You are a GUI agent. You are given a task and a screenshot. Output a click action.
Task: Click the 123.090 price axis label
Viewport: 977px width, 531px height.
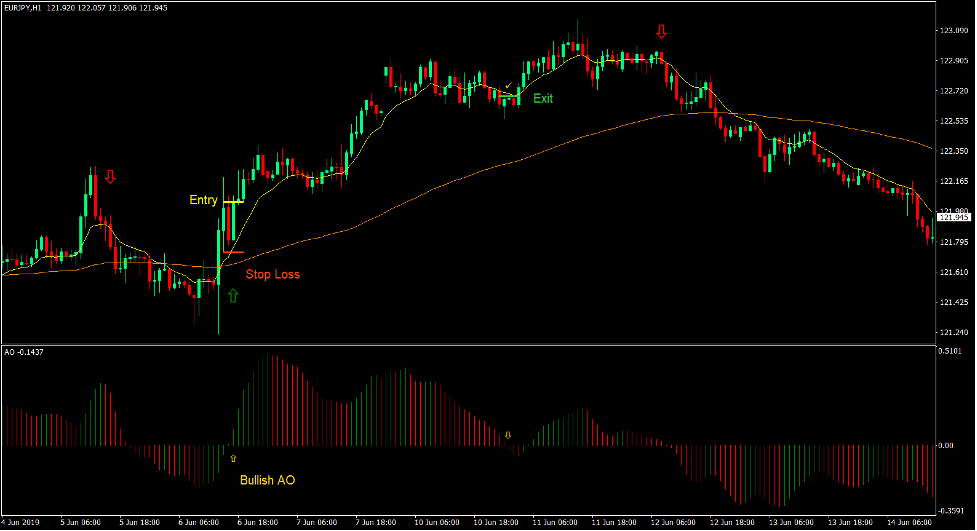[953, 31]
